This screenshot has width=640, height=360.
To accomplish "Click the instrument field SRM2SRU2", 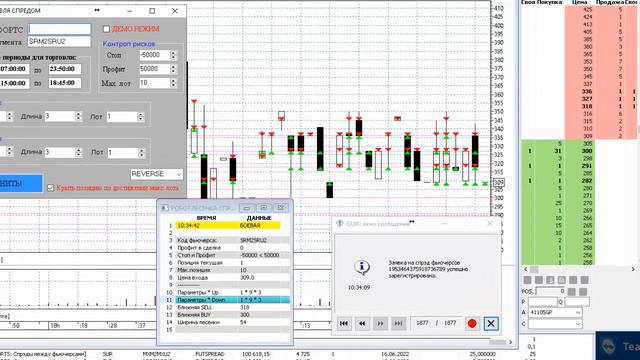I will (59, 41).
